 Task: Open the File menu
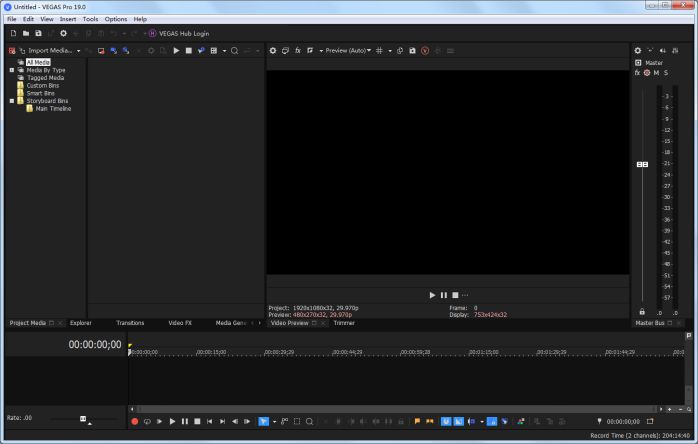click(x=12, y=19)
